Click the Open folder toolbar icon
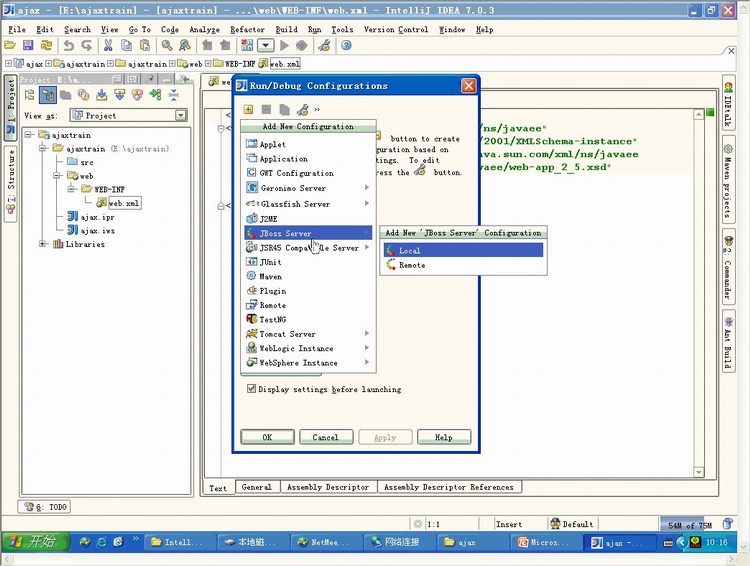The width and height of the screenshot is (750, 566). [10, 45]
